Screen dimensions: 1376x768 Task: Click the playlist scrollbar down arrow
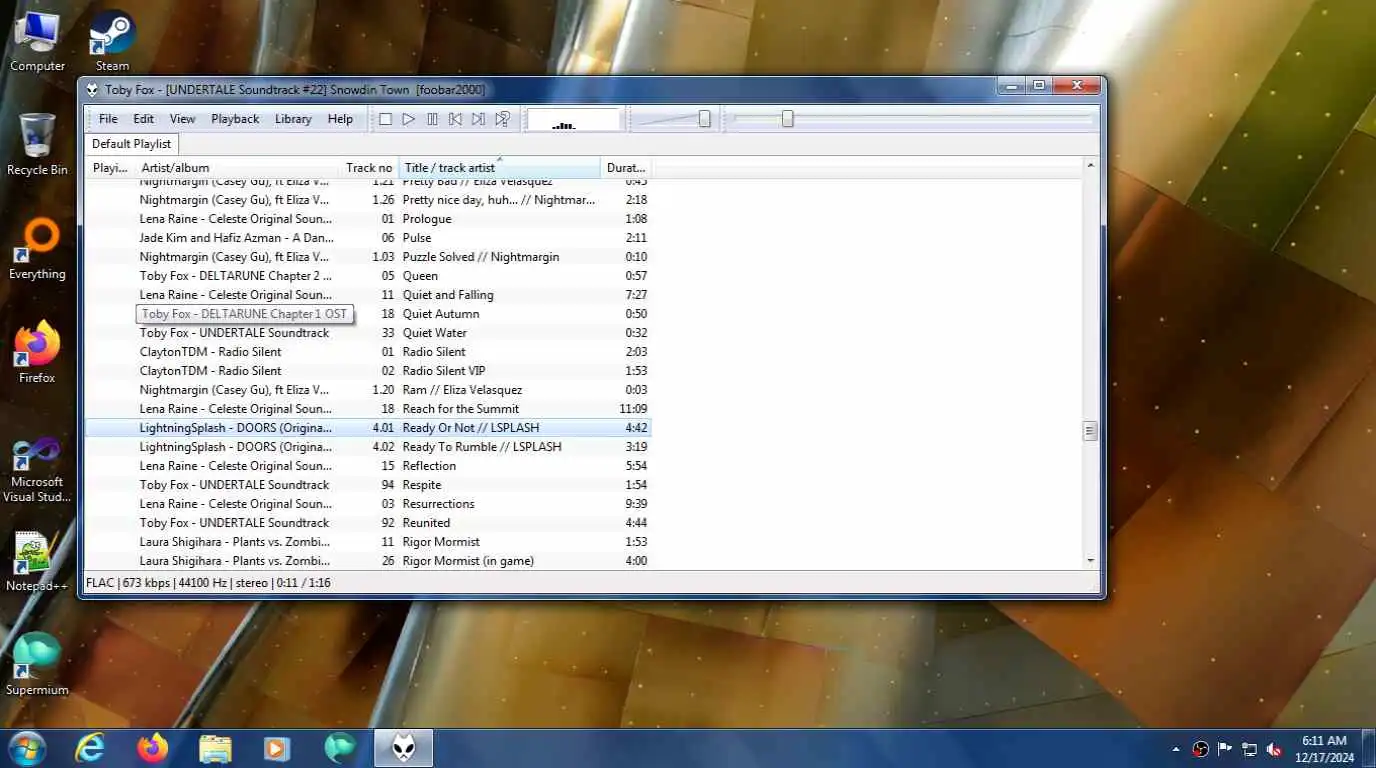(x=1090, y=561)
